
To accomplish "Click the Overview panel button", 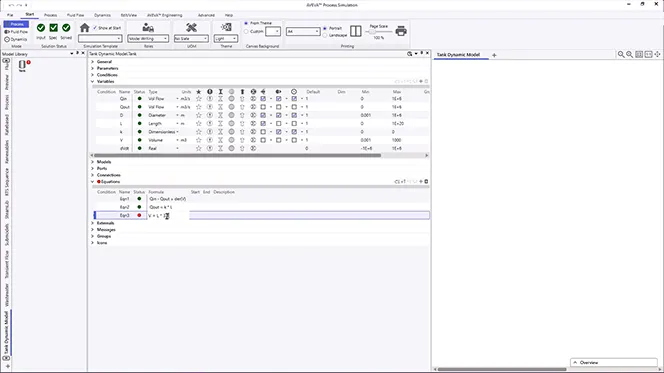I will tap(614, 362).
